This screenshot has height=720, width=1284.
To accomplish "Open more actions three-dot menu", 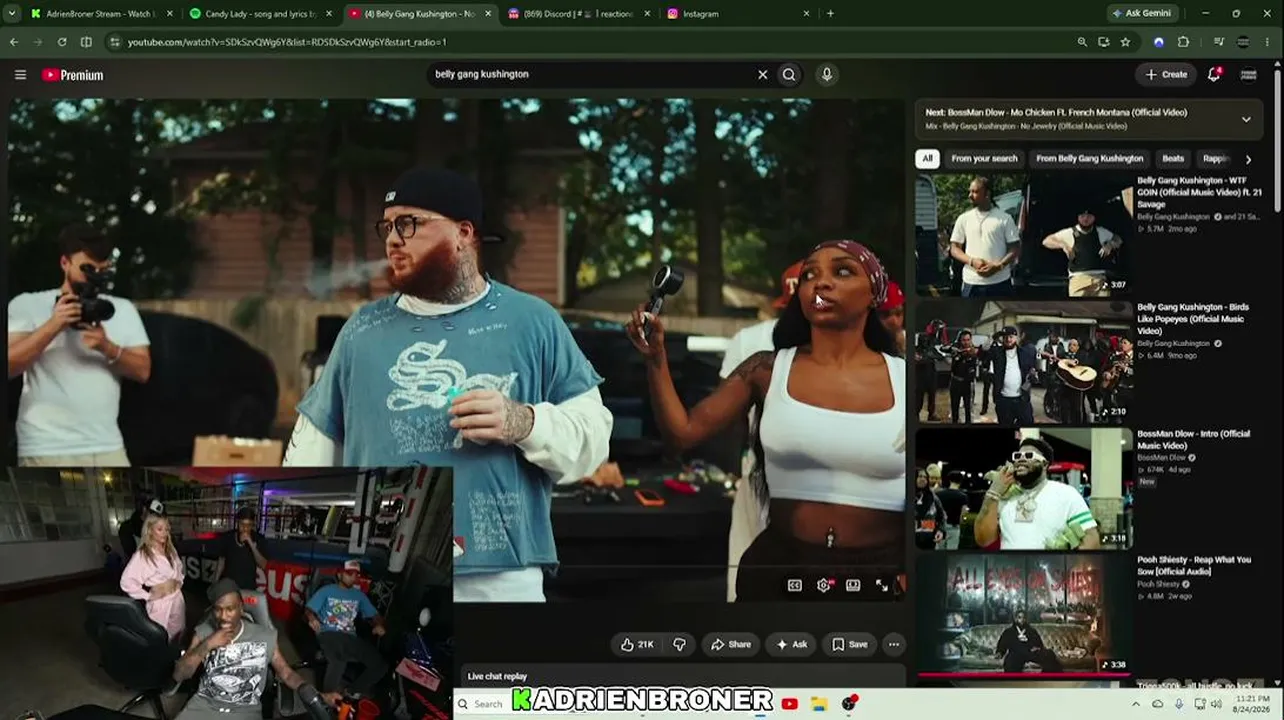I will click(894, 645).
